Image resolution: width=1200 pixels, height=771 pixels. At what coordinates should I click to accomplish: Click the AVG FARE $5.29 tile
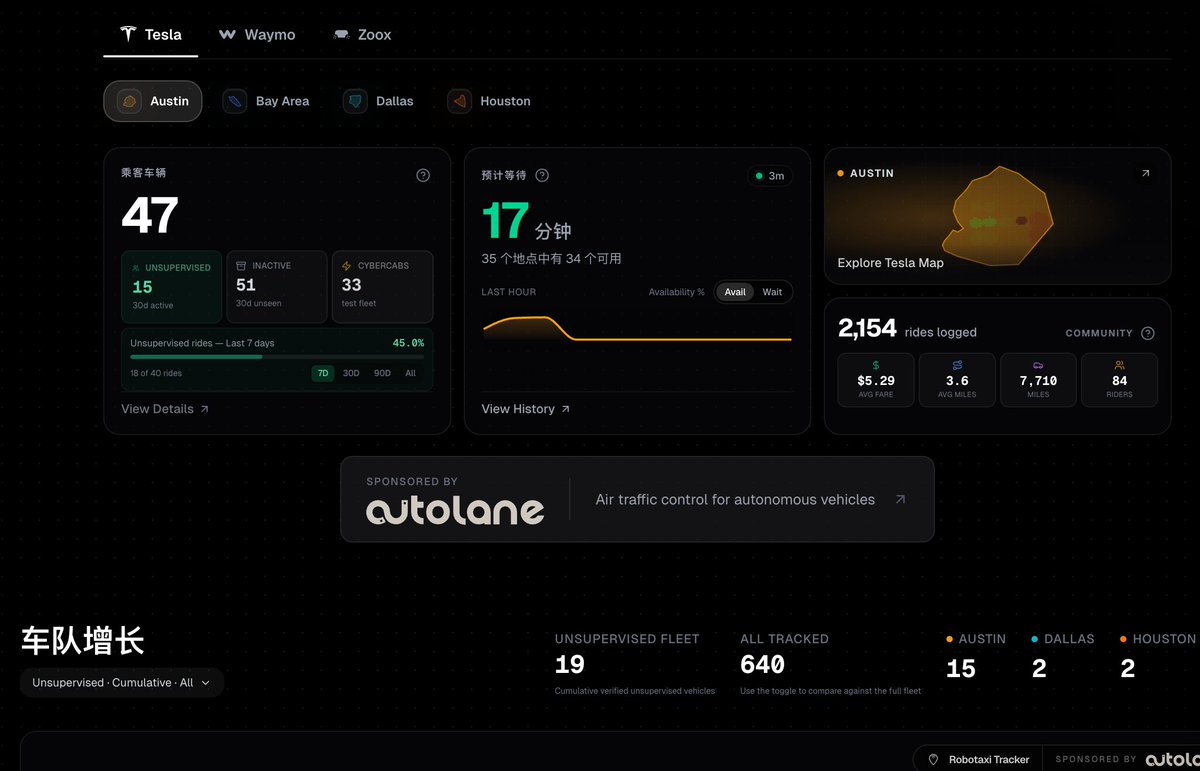876,380
